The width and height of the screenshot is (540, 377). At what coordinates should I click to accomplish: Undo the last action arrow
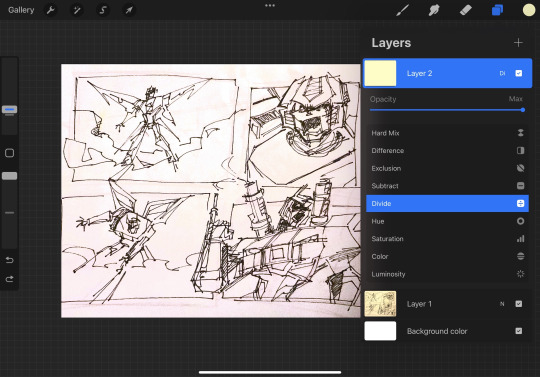(10, 260)
